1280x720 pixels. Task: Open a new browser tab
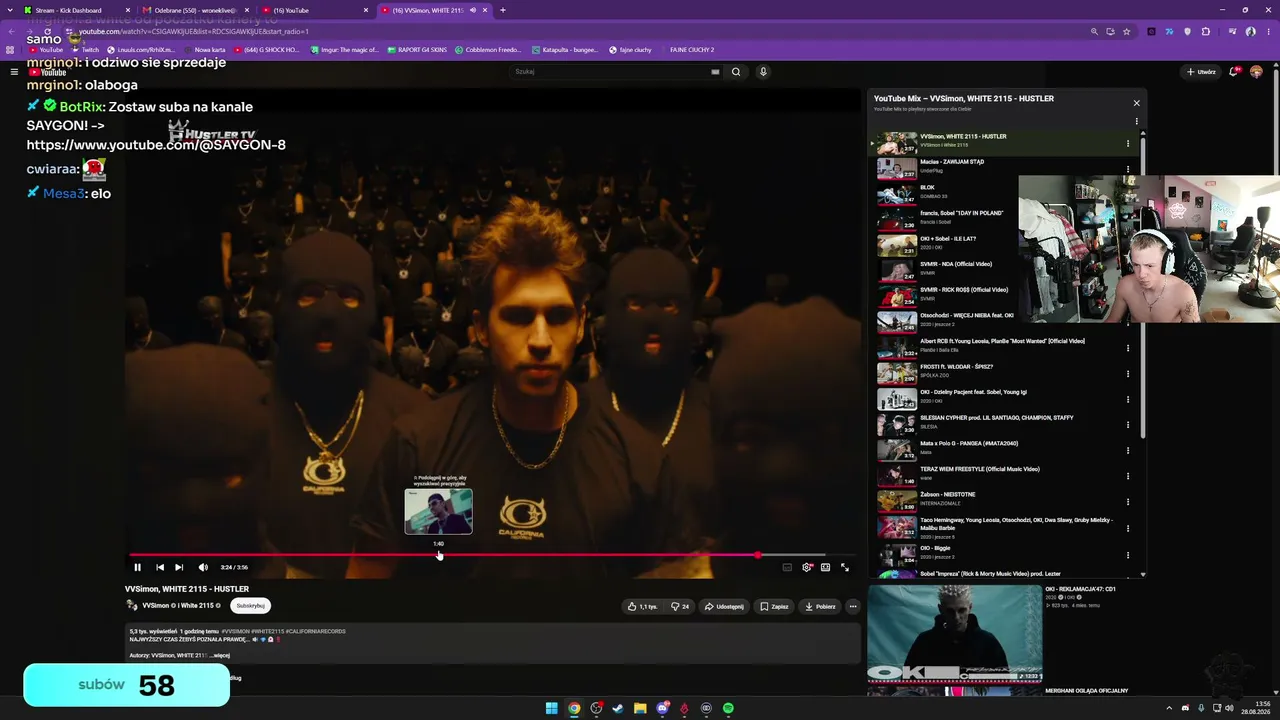point(503,10)
